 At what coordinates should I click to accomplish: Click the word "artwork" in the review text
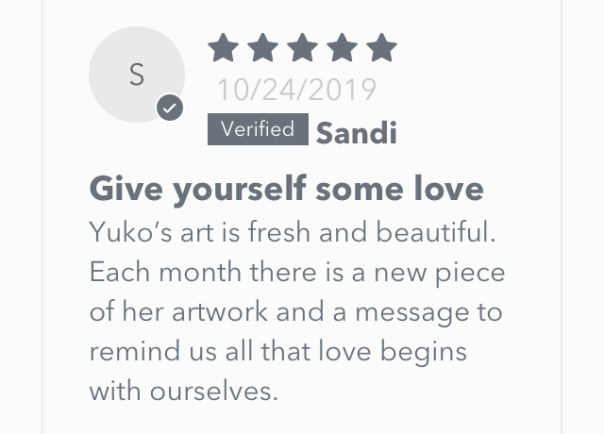click(x=219, y=312)
